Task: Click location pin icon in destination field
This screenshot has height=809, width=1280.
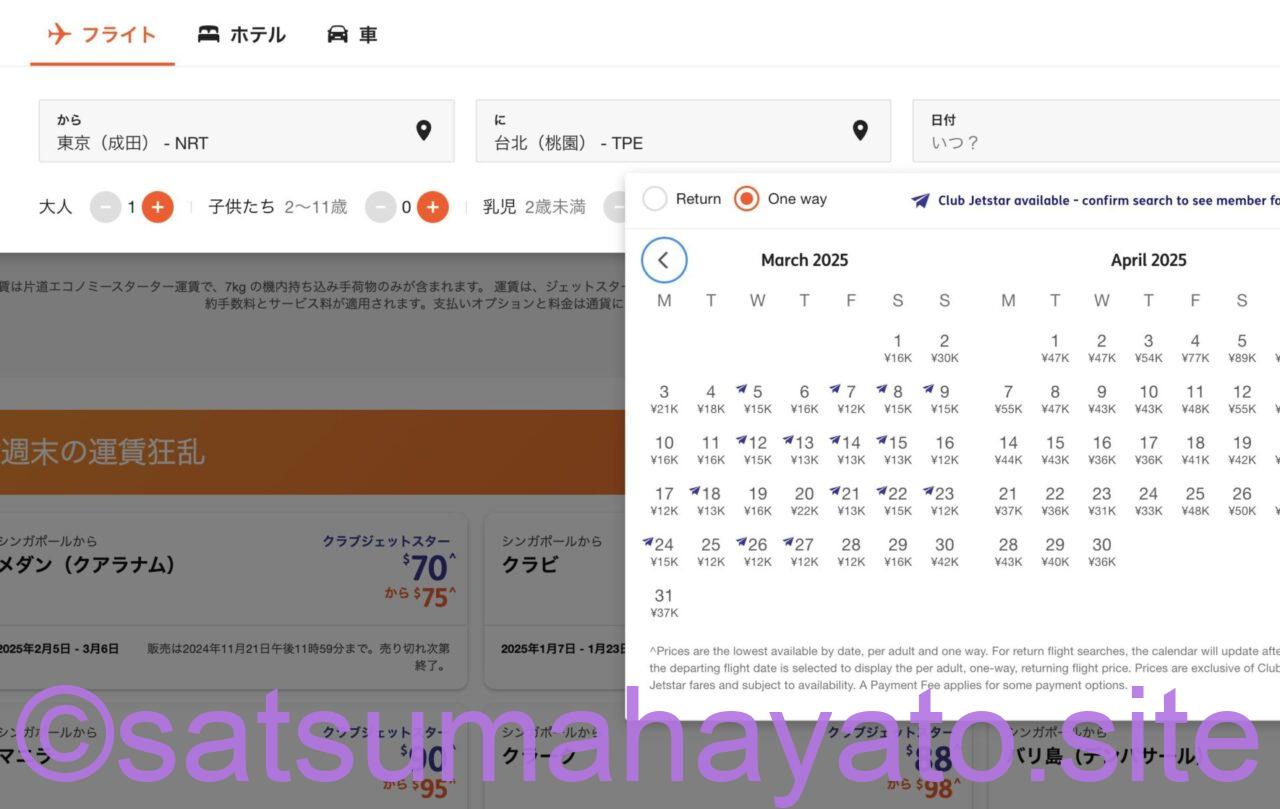Action: [x=860, y=130]
